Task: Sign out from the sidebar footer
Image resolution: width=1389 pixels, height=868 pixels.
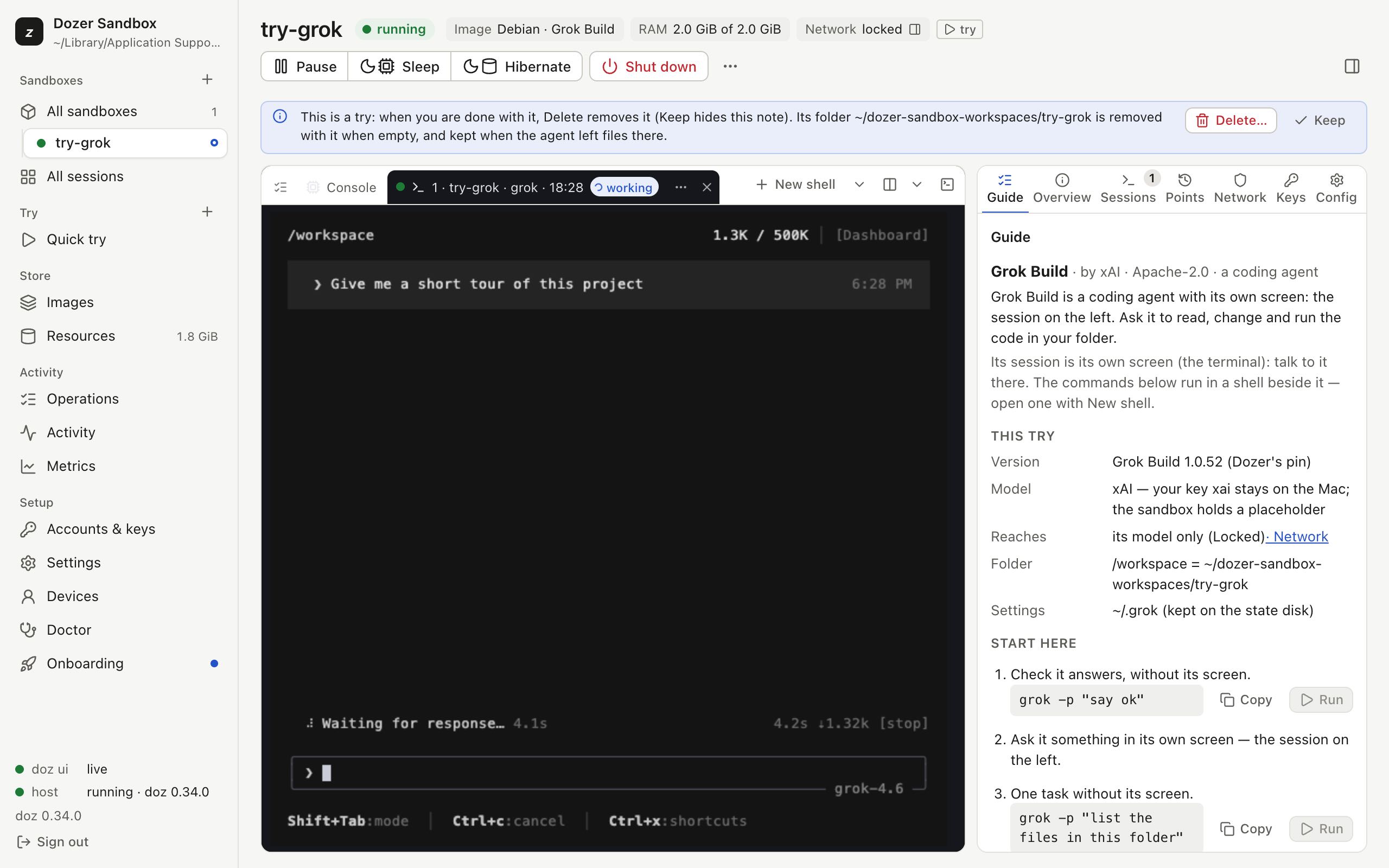Action: point(53,841)
